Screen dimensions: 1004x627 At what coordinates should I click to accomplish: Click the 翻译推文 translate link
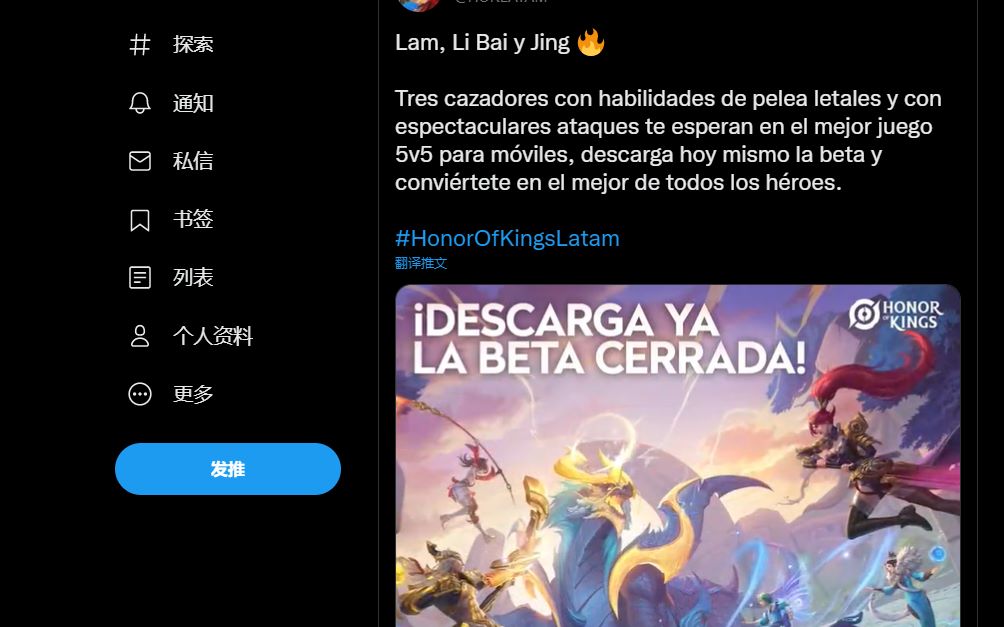pos(421,263)
